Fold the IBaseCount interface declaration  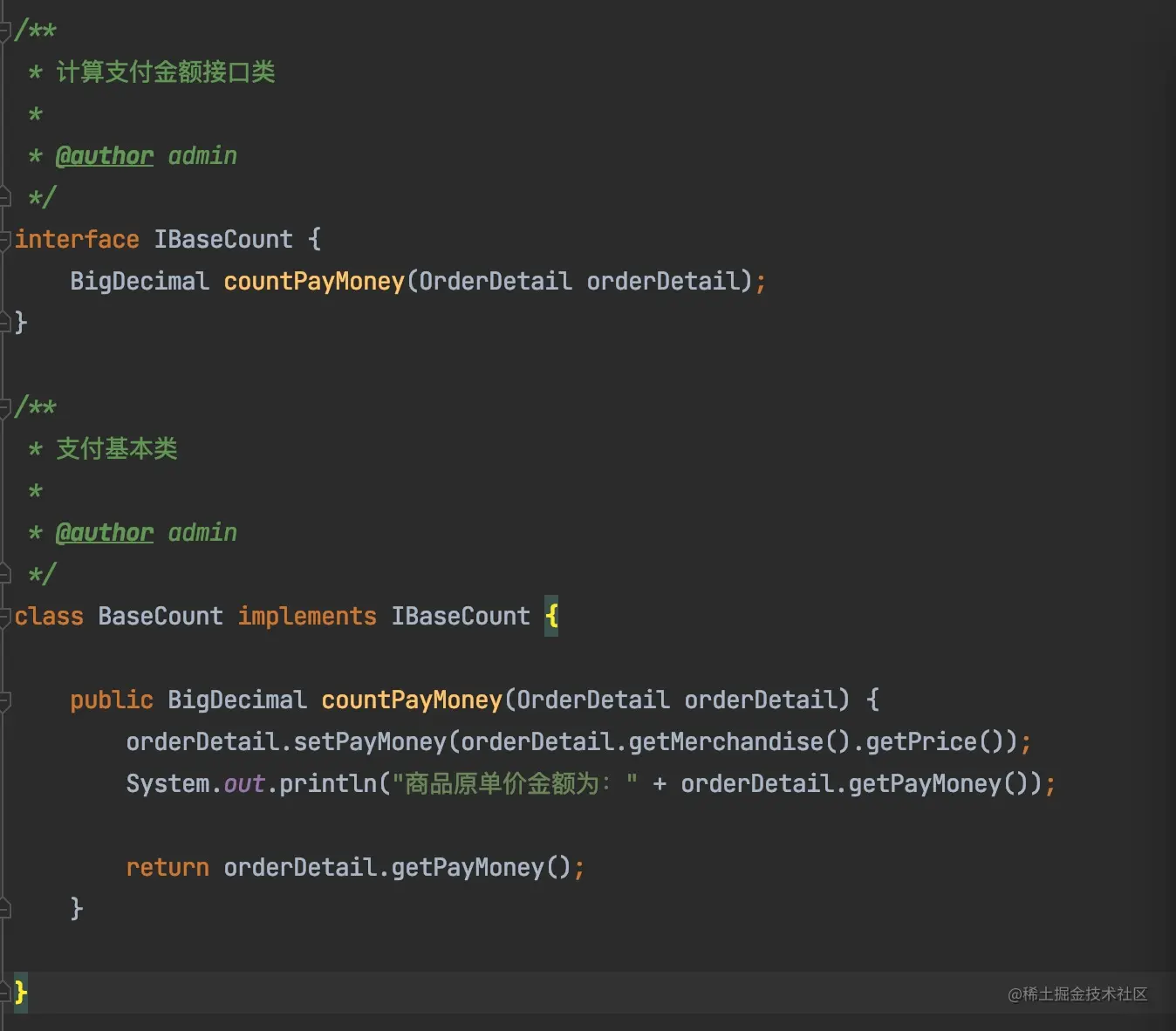pos(4,238)
